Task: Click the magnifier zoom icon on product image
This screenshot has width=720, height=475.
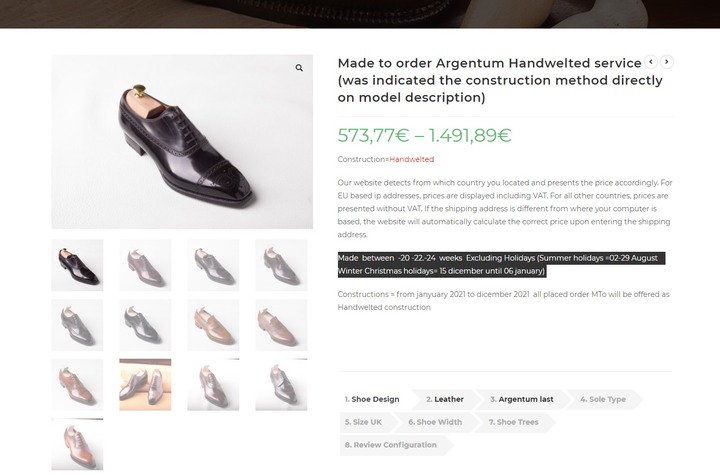Action: 299,68
